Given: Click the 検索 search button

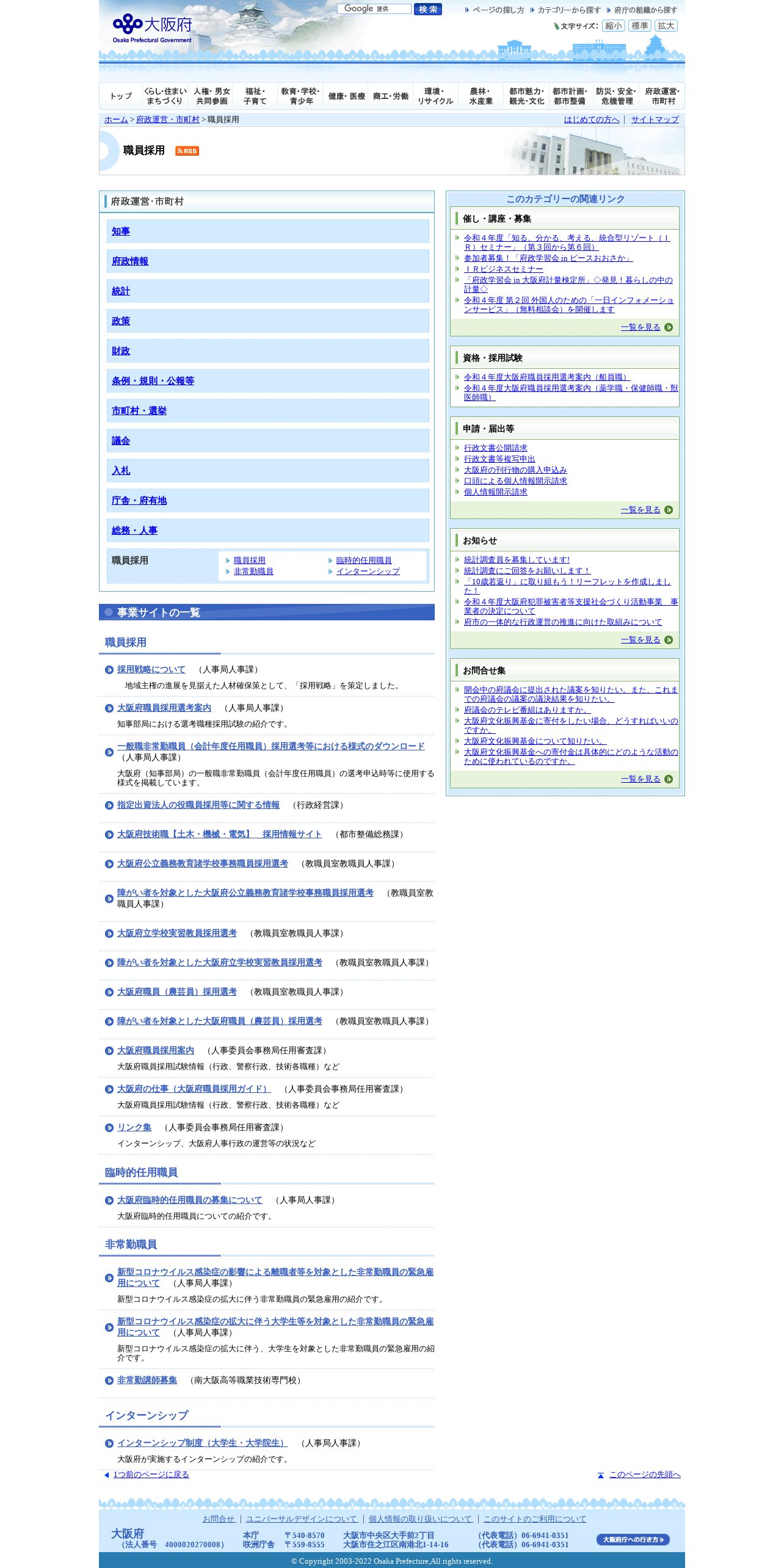Looking at the screenshot, I should (427, 9).
